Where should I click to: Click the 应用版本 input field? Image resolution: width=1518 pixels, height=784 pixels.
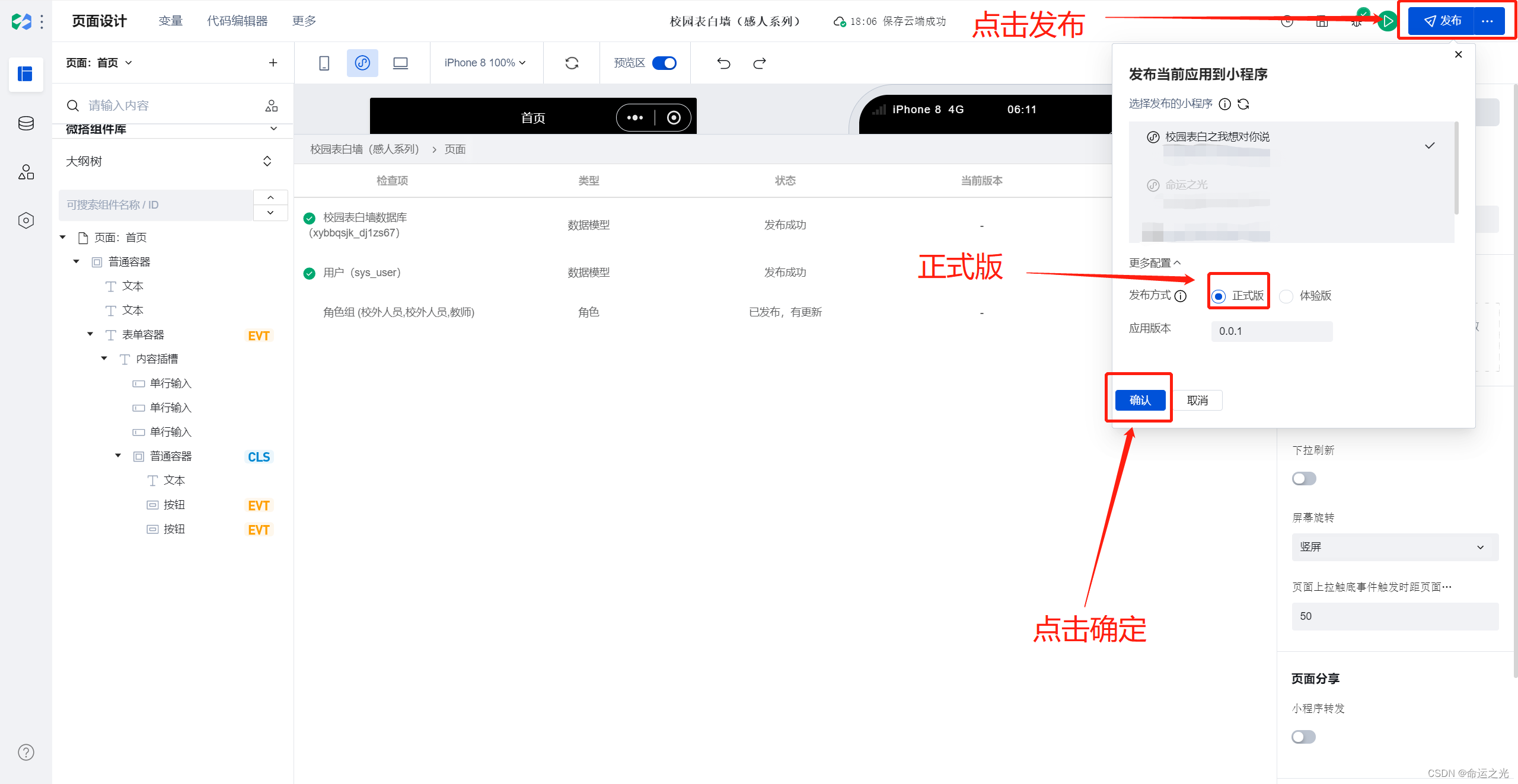point(1271,331)
